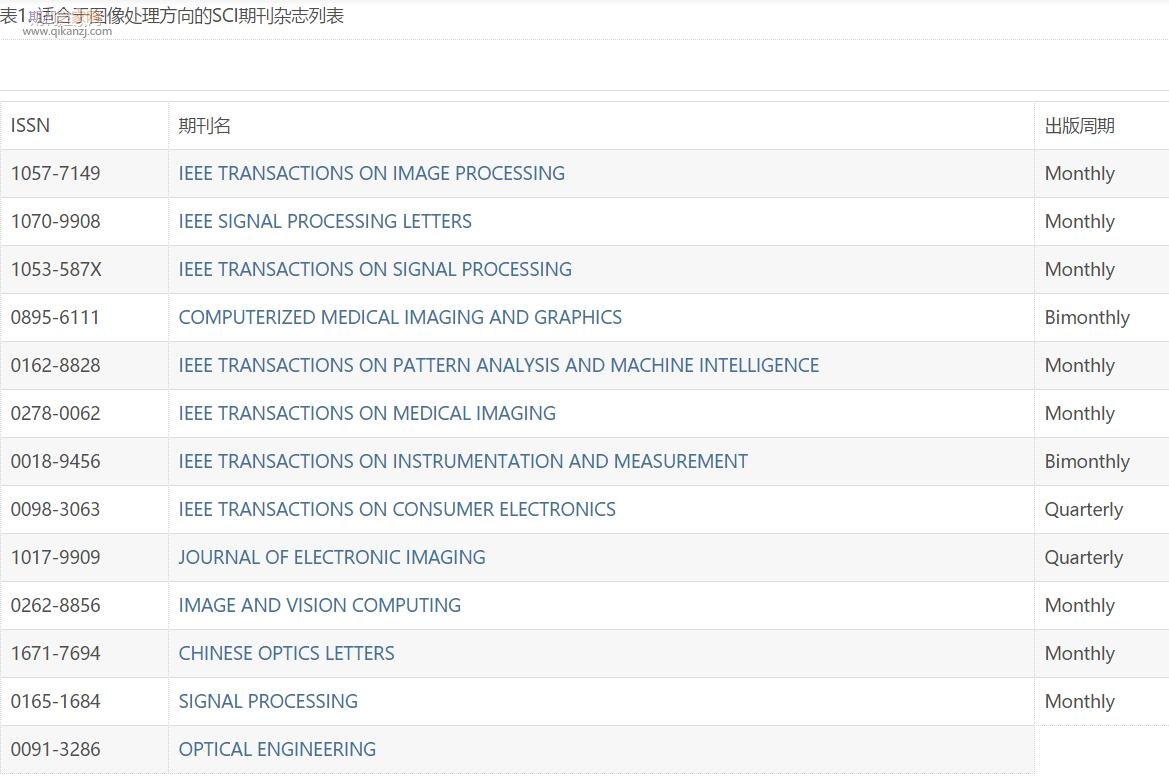Click the 期刊名 column header
1169x783 pixels.
[205, 125]
